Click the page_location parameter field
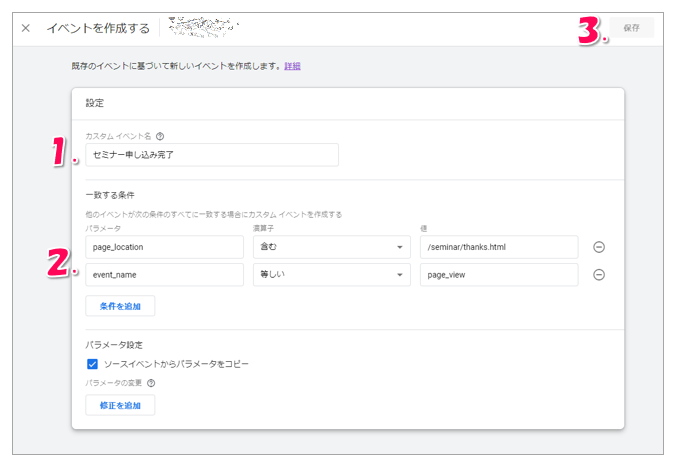Image resolution: width=674 pixels, height=463 pixels. coord(164,247)
